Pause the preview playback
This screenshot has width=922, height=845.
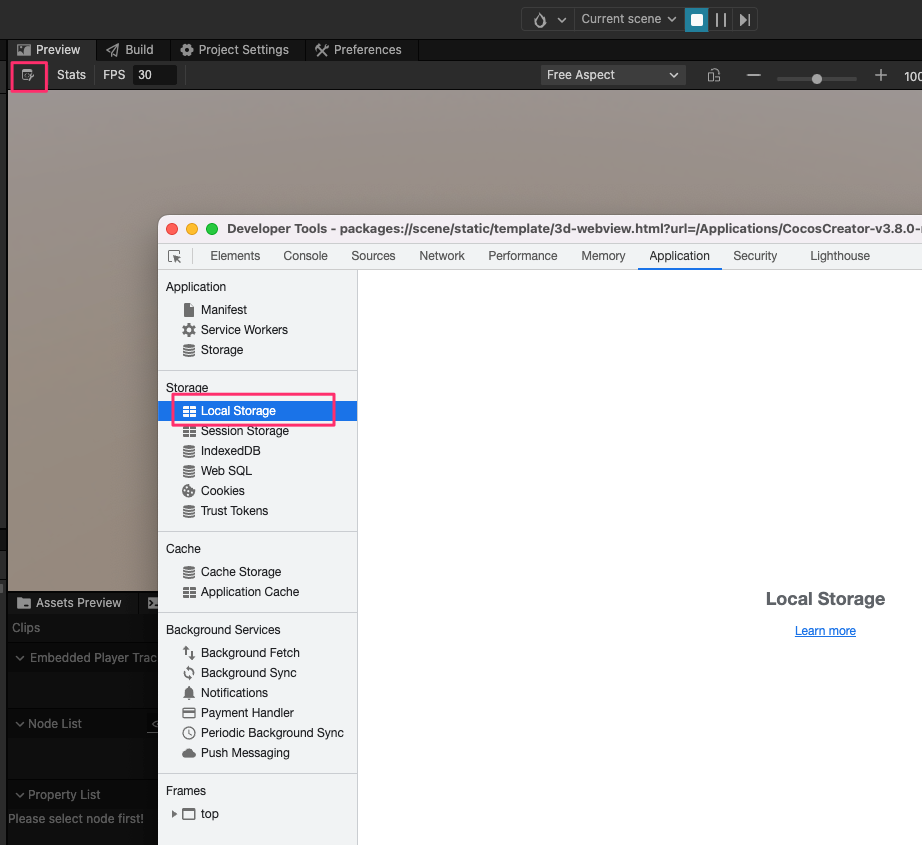(x=721, y=19)
